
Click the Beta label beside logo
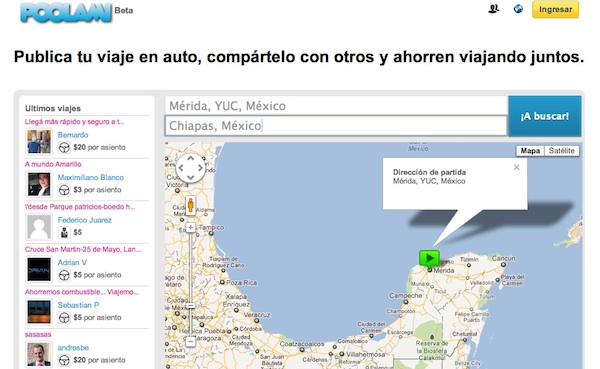(x=124, y=10)
